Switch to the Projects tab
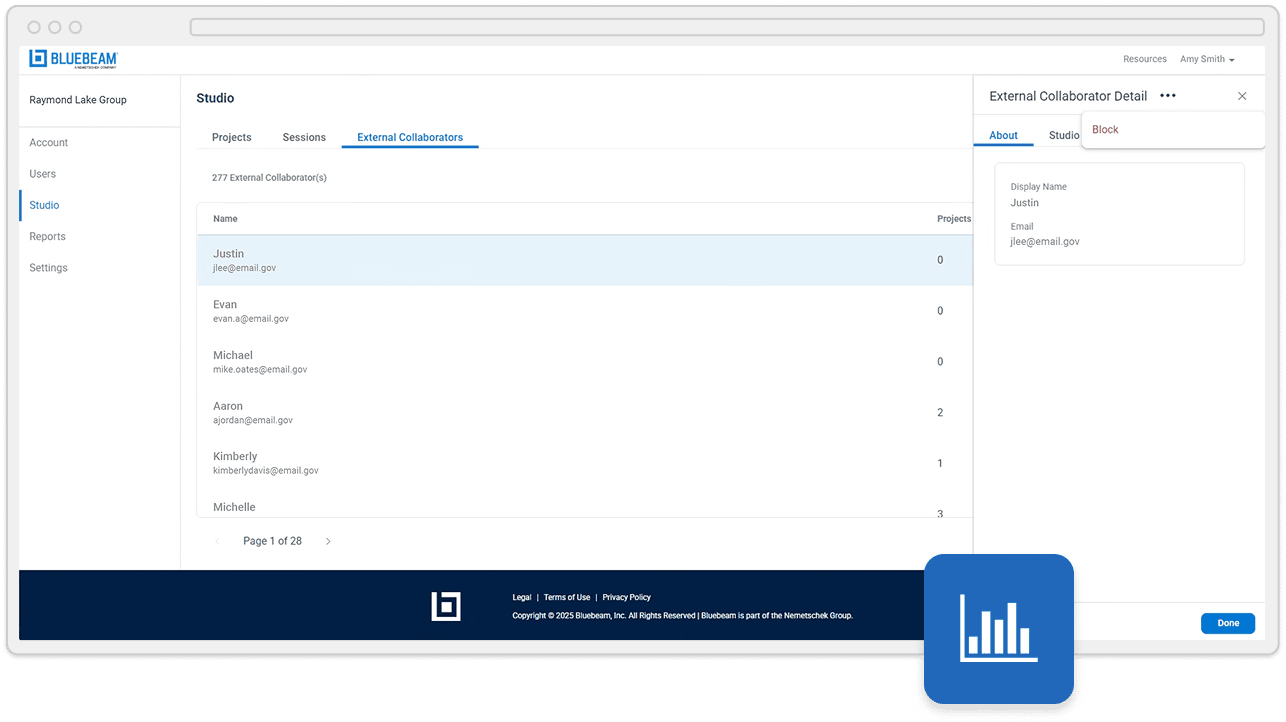Viewport: 1286px width, 722px height. tap(231, 137)
